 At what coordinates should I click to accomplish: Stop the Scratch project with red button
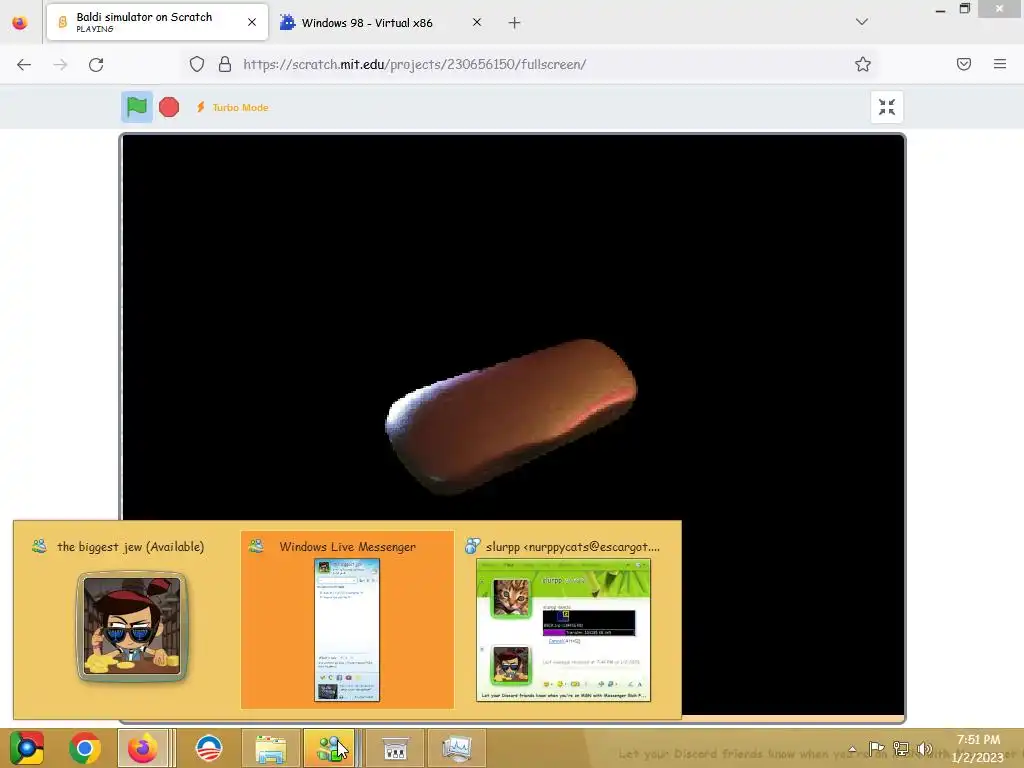click(169, 106)
